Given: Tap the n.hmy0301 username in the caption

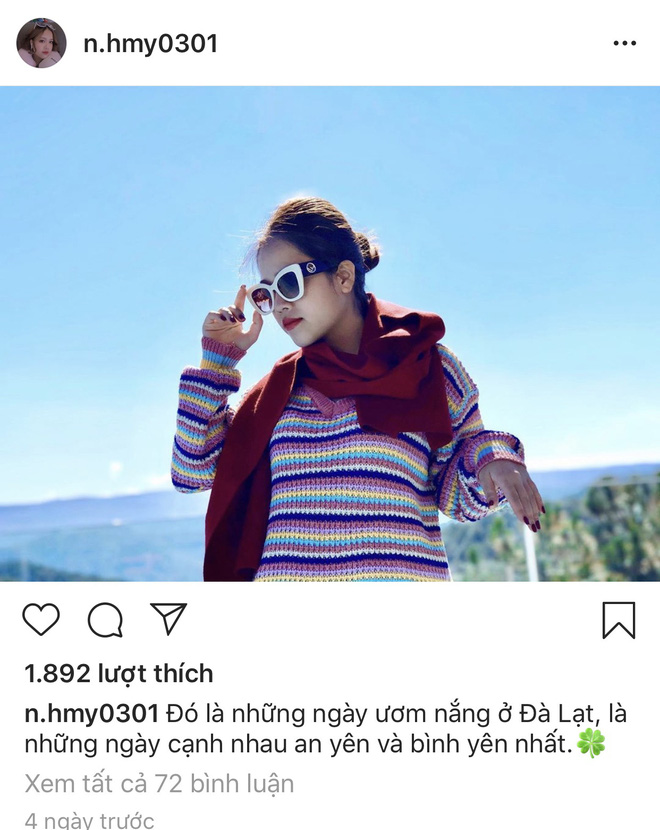Looking at the screenshot, I should coord(92,714).
